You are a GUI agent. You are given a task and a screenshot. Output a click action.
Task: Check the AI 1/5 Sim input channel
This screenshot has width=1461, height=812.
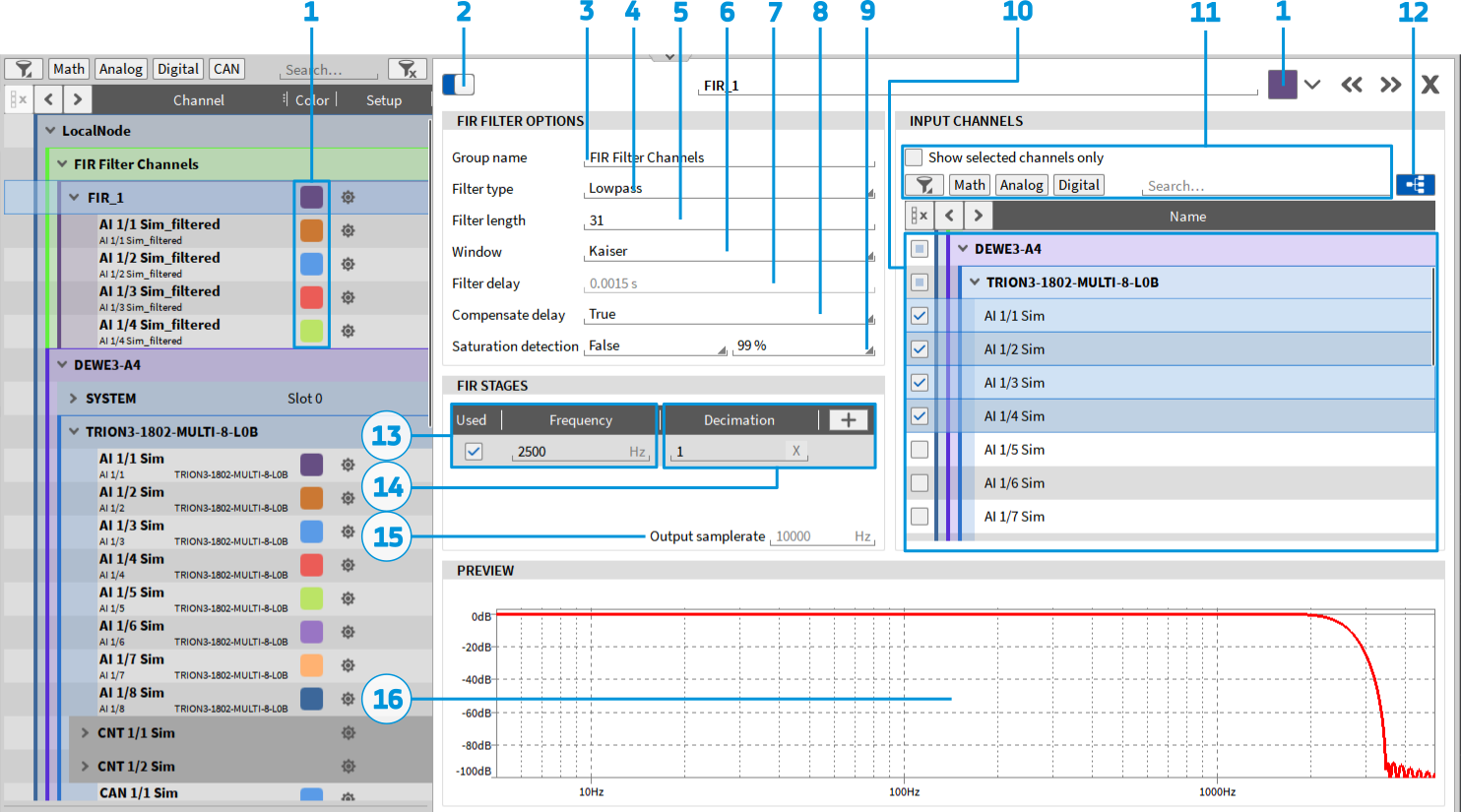(x=920, y=450)
